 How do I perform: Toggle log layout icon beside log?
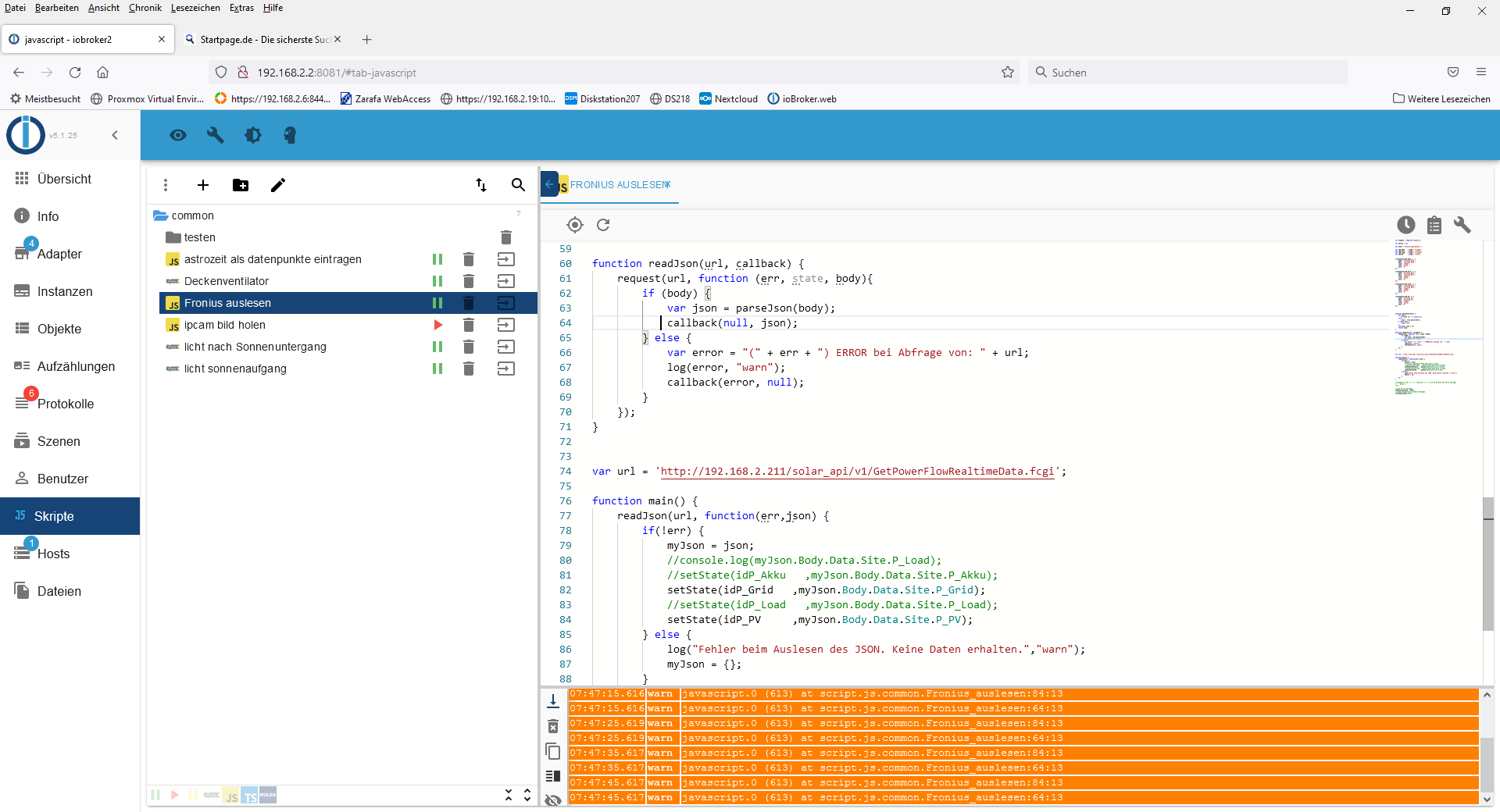click(553, 776)
